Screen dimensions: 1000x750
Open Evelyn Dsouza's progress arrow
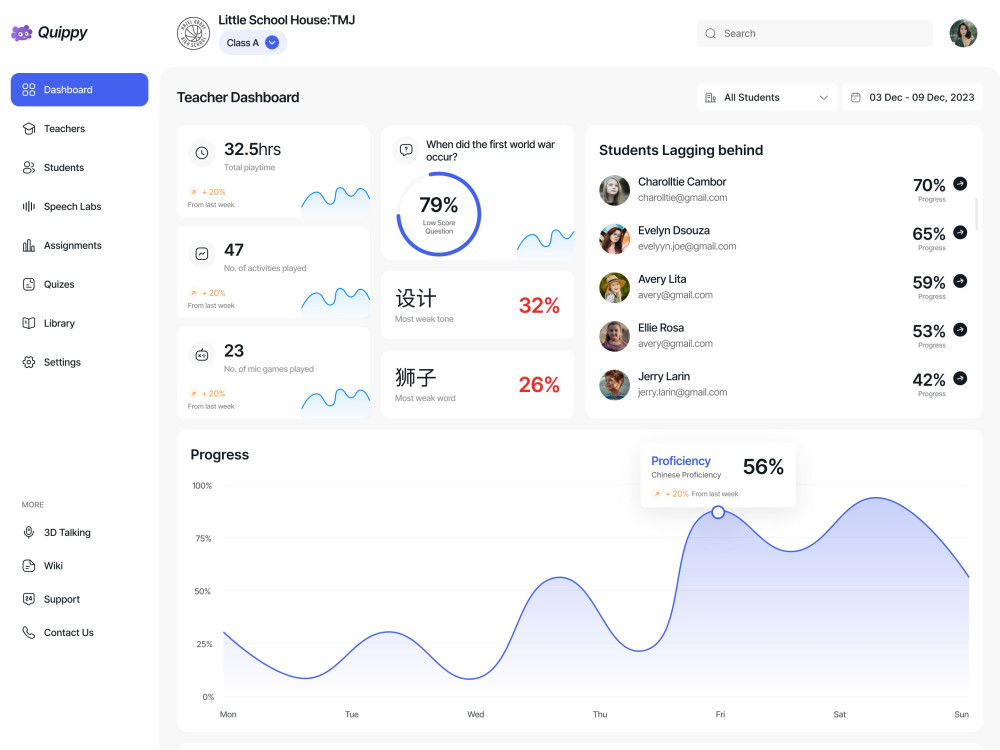coord(960,232)
